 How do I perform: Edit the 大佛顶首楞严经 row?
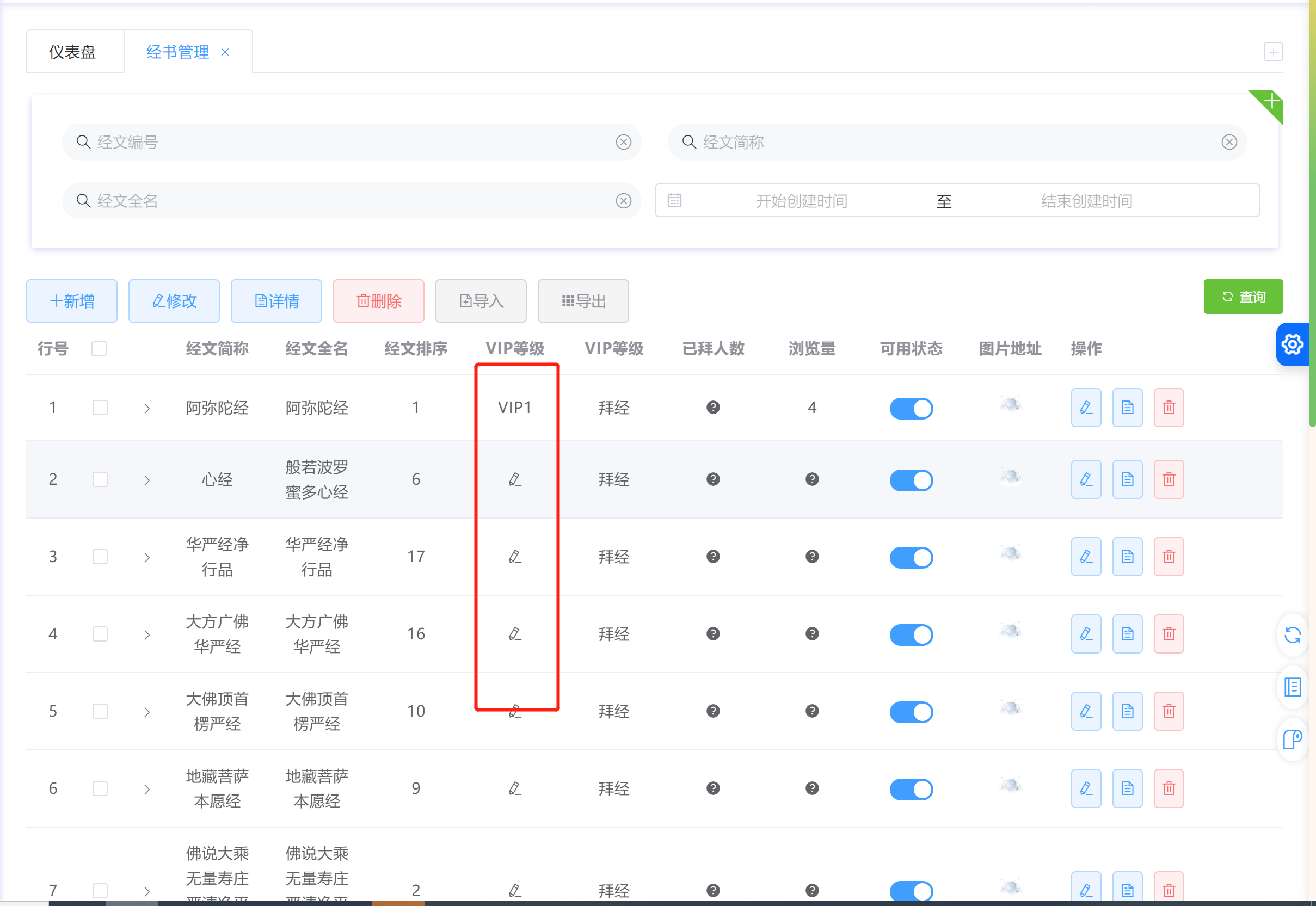coord(1085,711)
